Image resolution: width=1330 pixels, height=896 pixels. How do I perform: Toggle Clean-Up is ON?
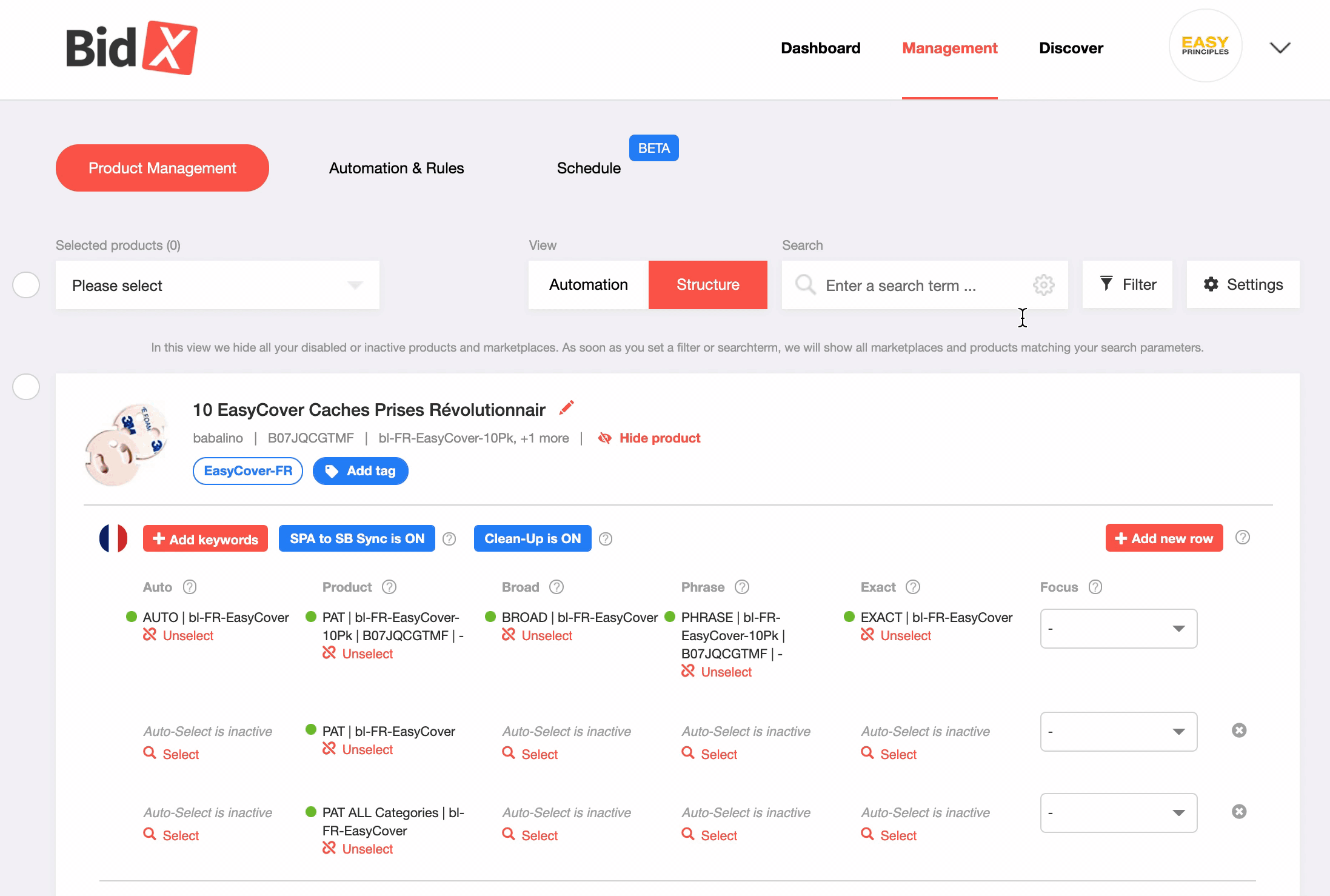coord(533,538)
